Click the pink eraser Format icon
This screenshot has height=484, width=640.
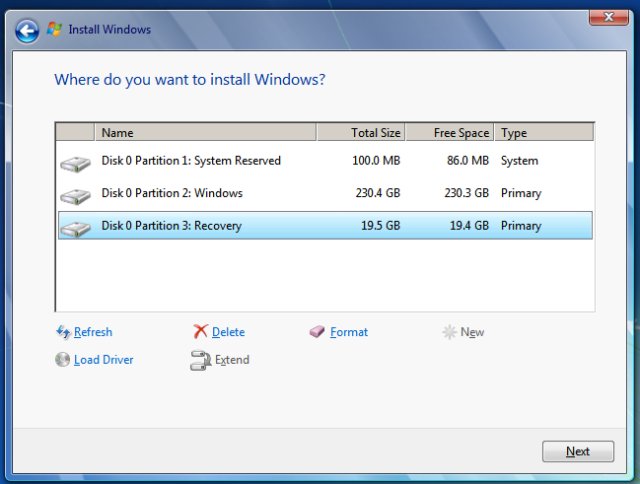(317, 331)
